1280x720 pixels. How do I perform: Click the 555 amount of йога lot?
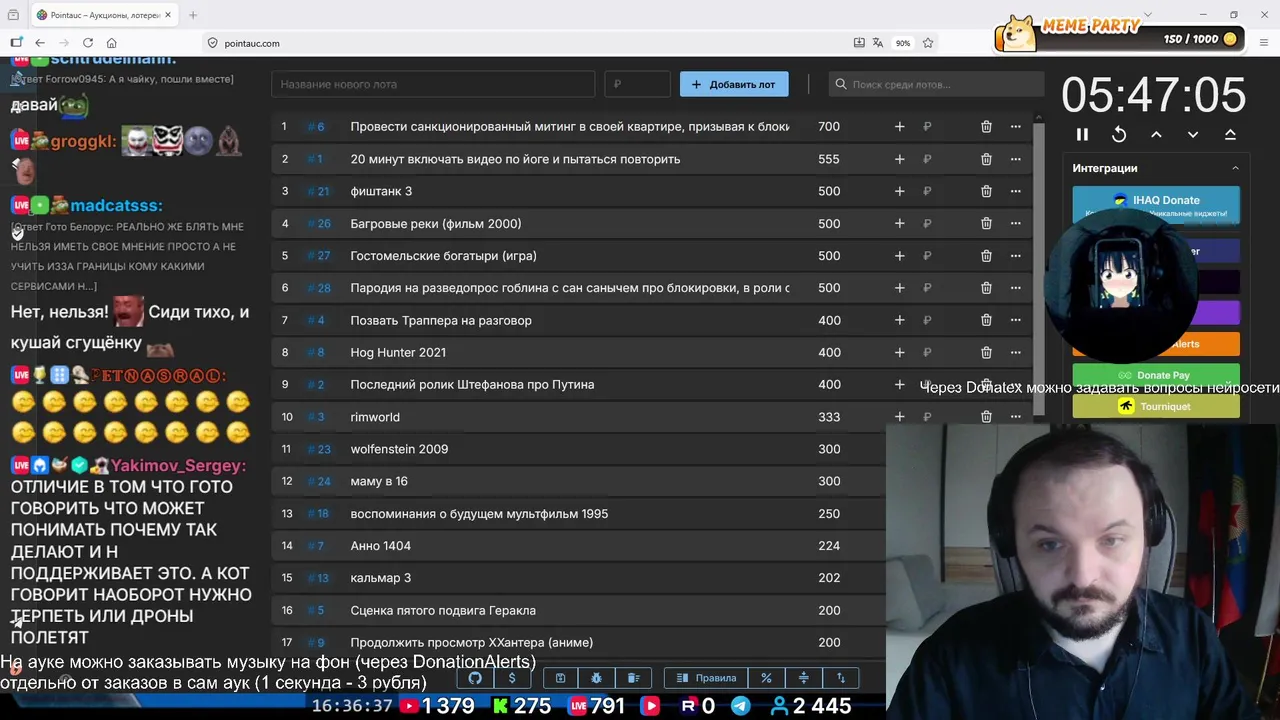[828, 159]
